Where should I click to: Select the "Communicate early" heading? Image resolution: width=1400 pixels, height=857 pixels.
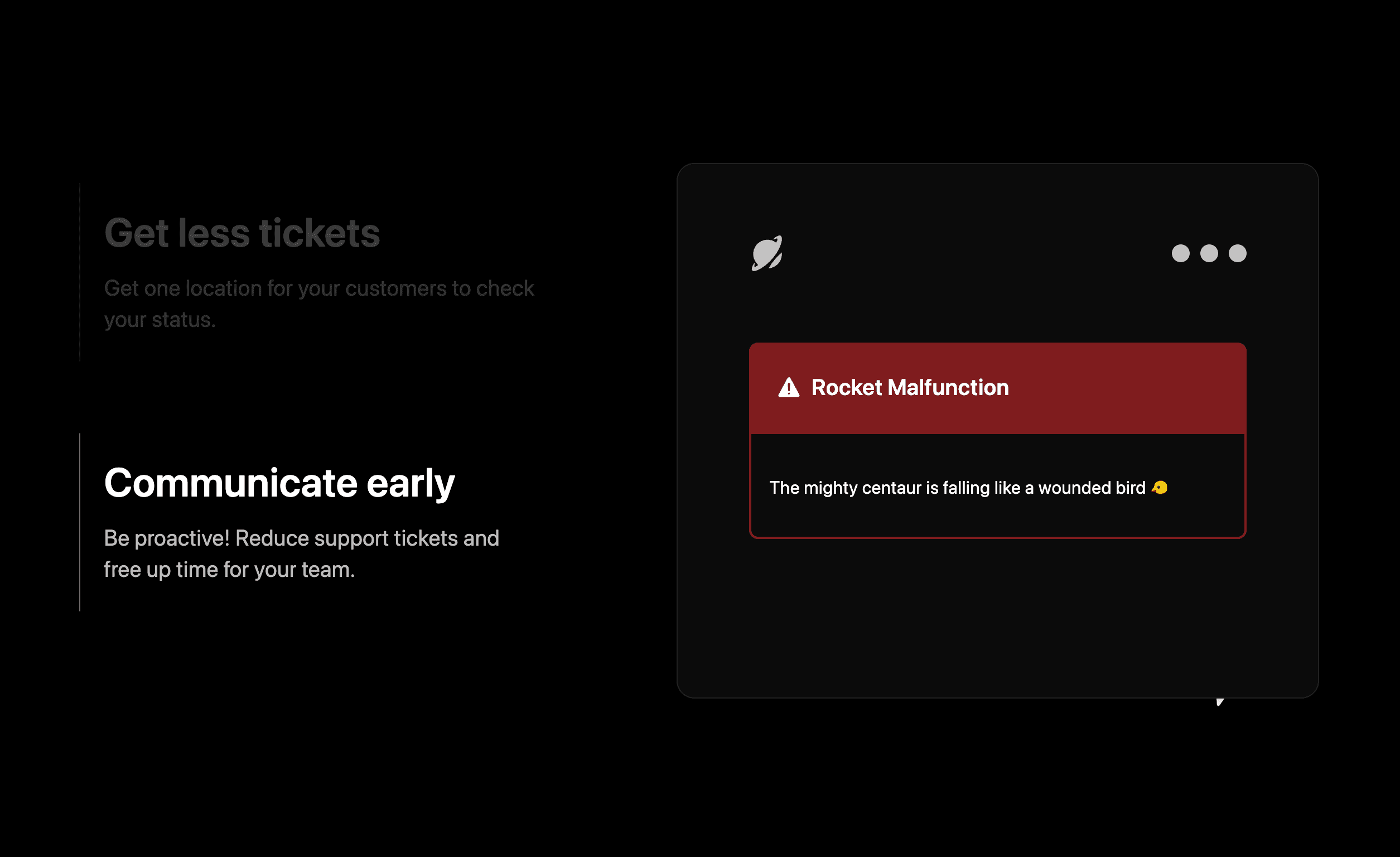tap(279, 483)
